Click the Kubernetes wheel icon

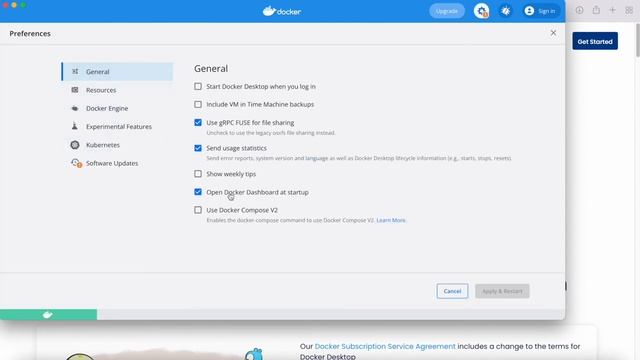75,144
